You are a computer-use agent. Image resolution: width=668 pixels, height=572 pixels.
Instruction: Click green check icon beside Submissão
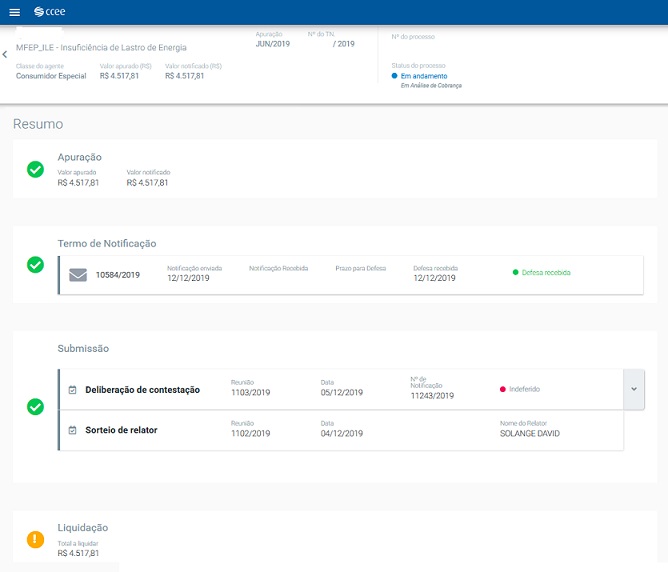pyautogui.click(x=35, y=407)
